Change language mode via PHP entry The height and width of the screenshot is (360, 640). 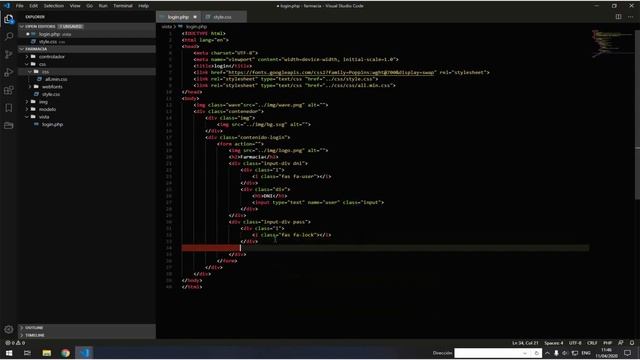607,343
